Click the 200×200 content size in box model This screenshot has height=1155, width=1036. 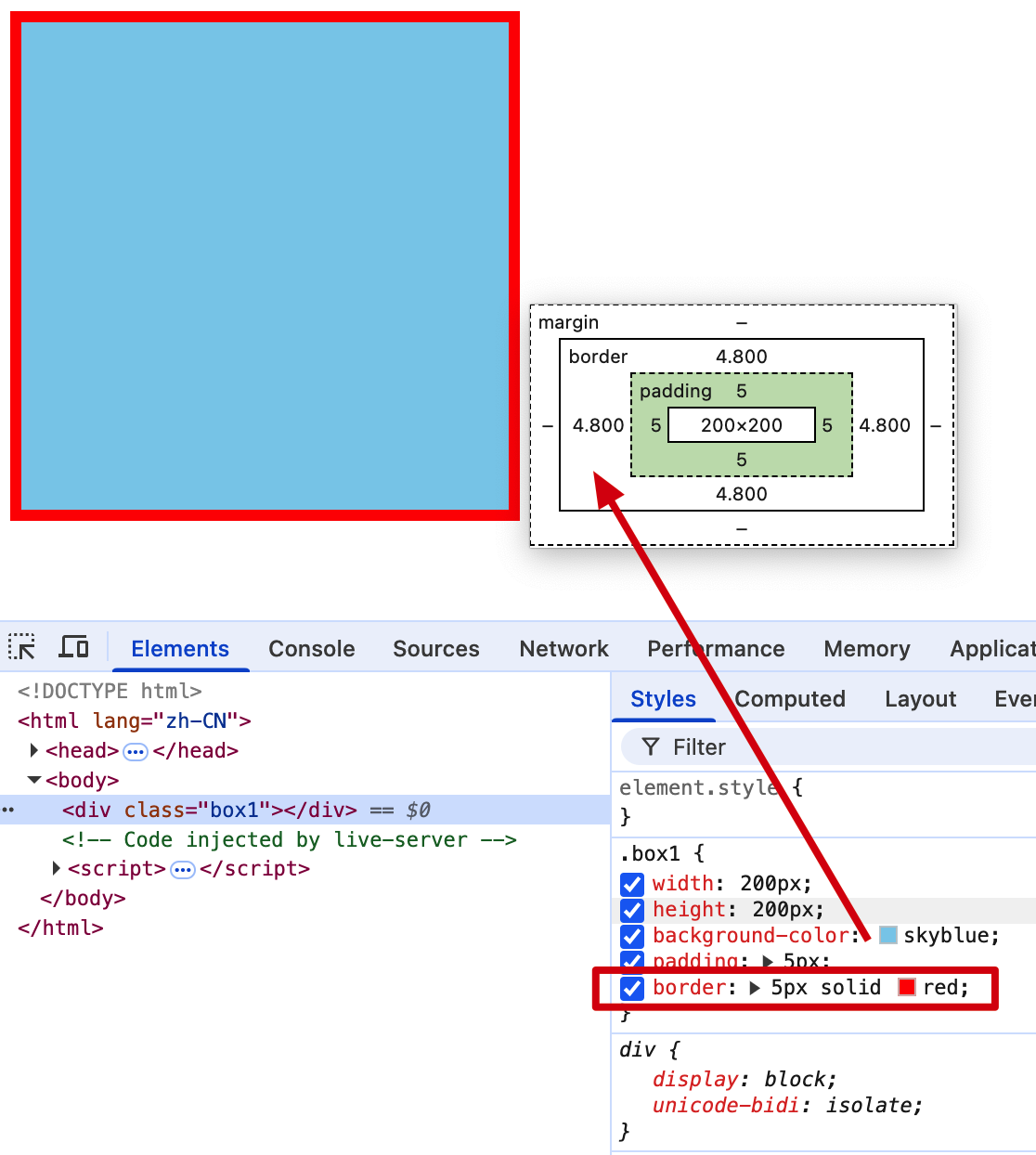pos(742,425)
